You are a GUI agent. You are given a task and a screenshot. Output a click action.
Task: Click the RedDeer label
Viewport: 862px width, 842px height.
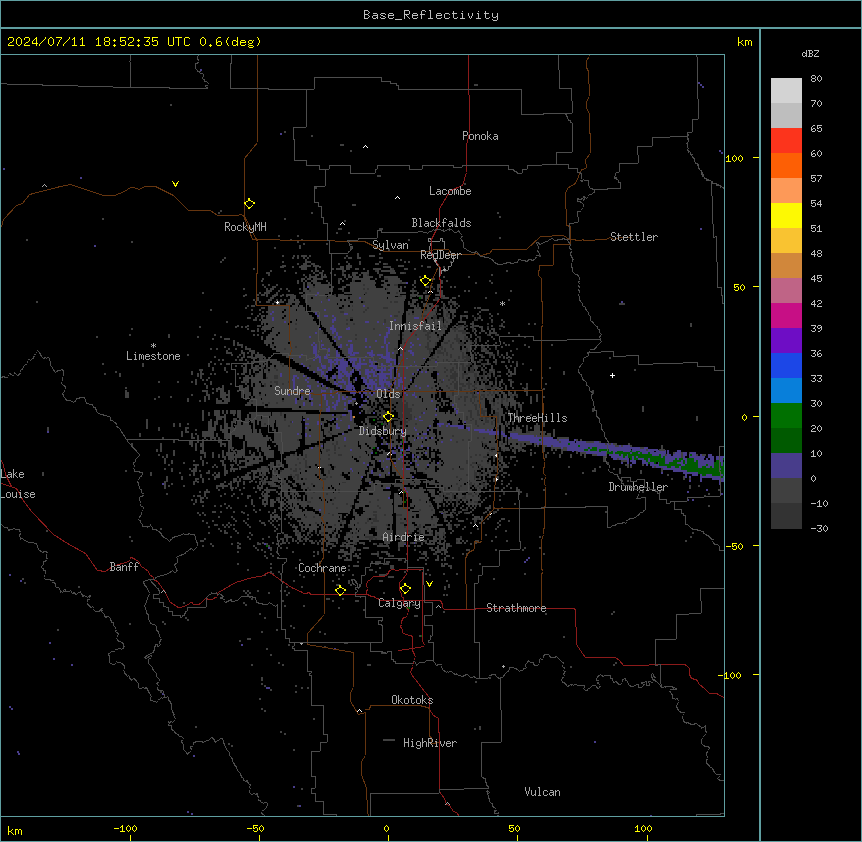pyautogui.click(x=440, y=255)
